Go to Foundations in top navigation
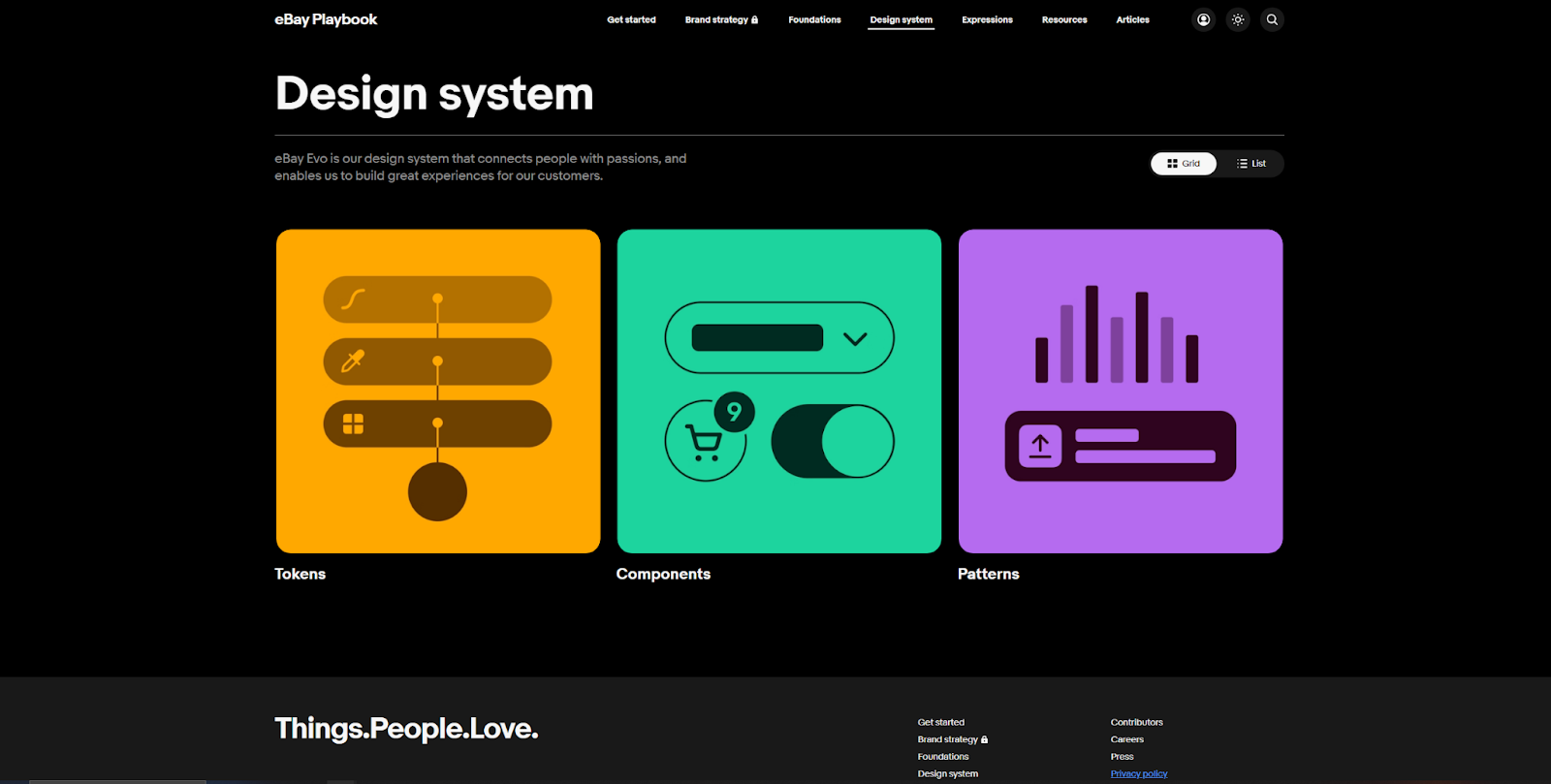The width and height of the screenshot is (1551, 784). (x=814, y=19)
